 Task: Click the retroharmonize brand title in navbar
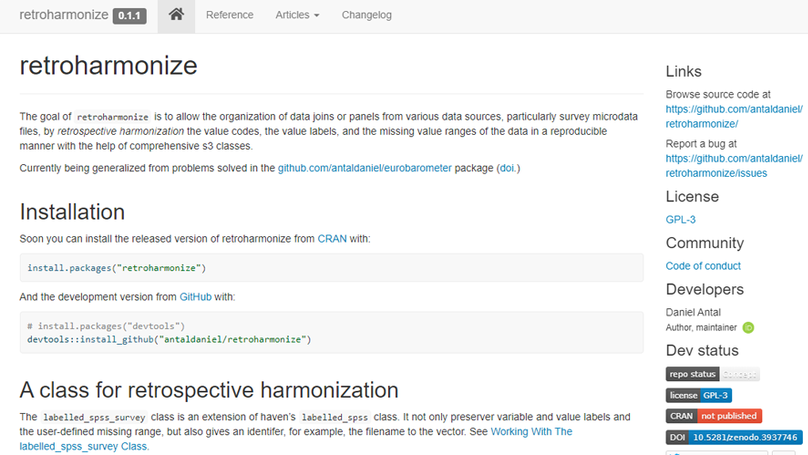coord(63,15)
